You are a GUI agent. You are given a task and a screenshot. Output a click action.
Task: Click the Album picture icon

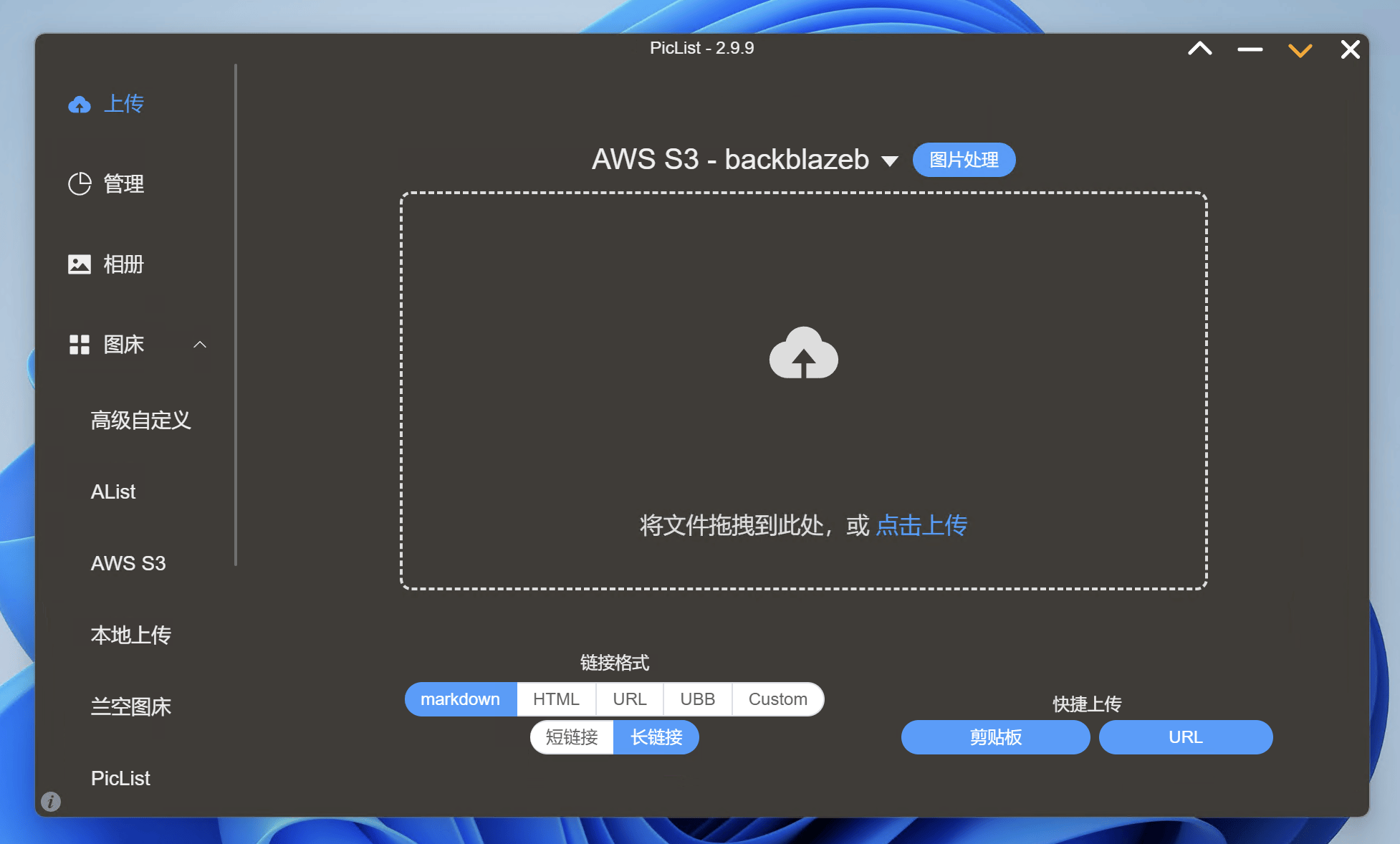pos(79,264)
